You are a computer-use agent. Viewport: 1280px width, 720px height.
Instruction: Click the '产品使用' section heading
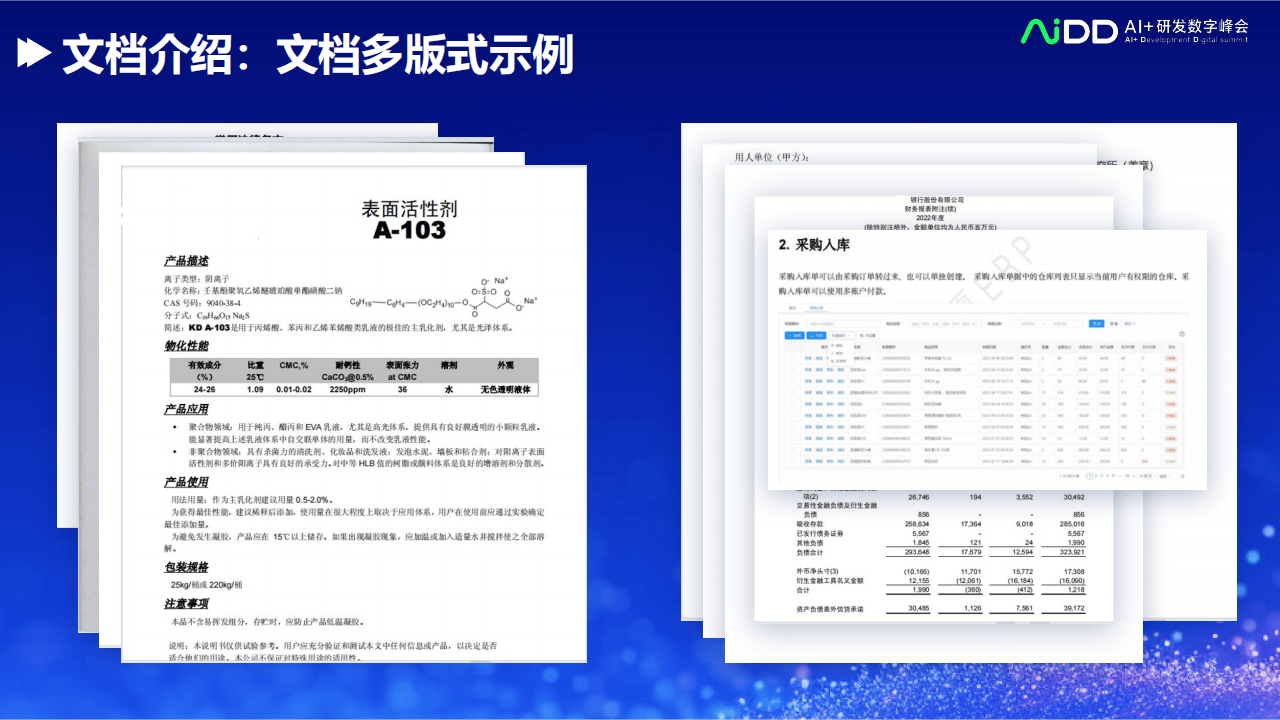point(186,482)
